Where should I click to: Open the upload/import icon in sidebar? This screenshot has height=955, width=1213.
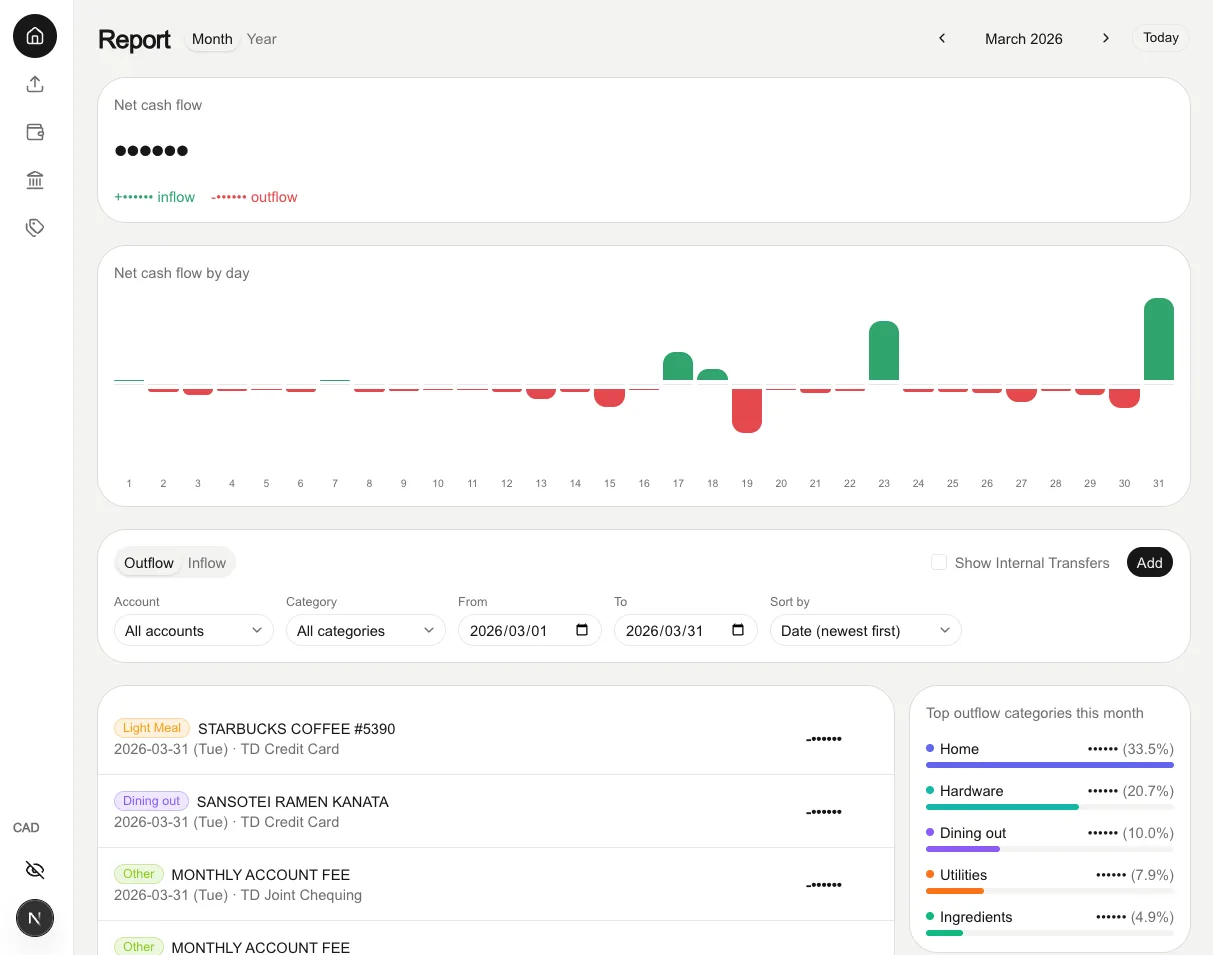(x=35, y=84)
